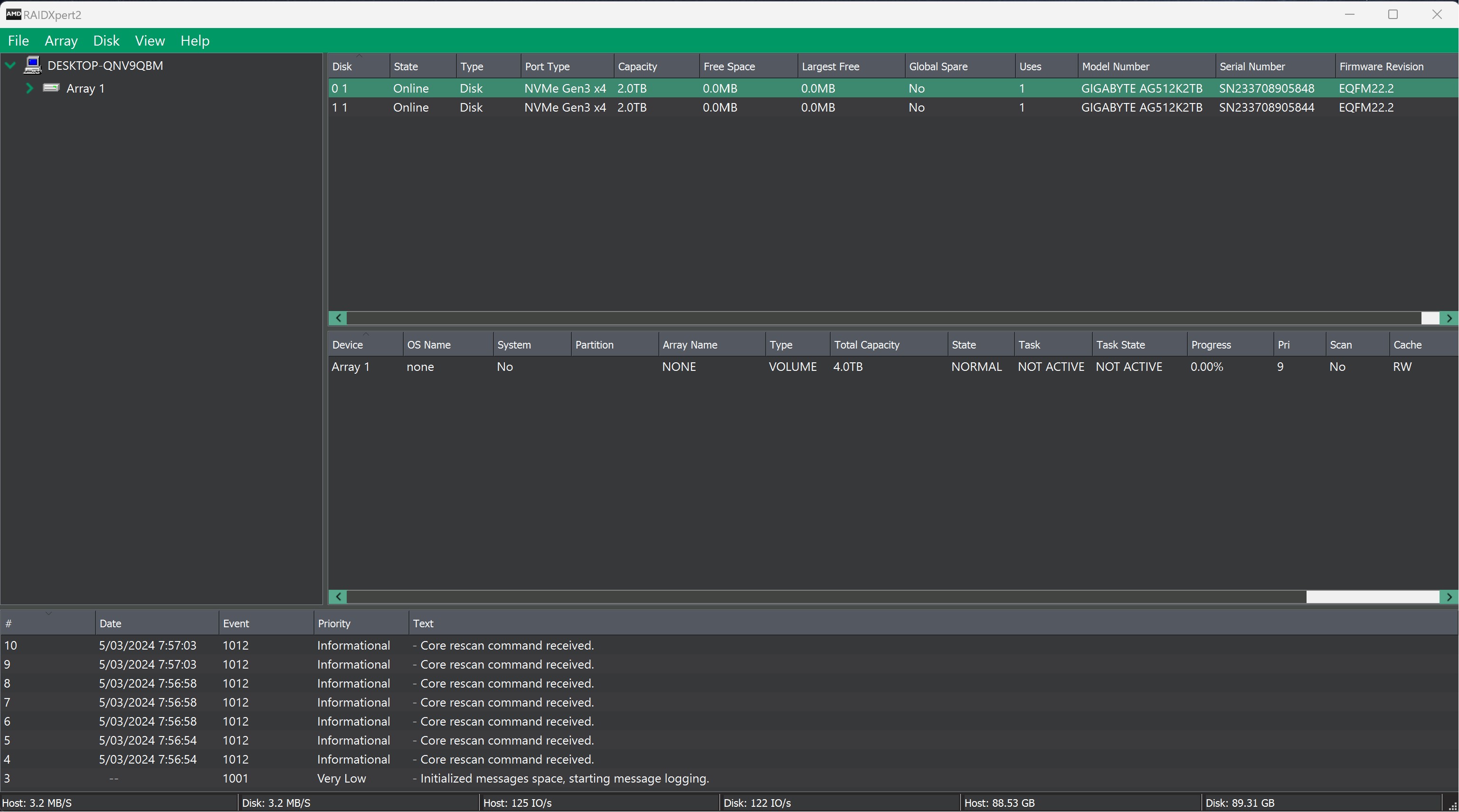The image size is (1459, 812).
Task: Click the Array 1 drive icon
Action: 51,88
